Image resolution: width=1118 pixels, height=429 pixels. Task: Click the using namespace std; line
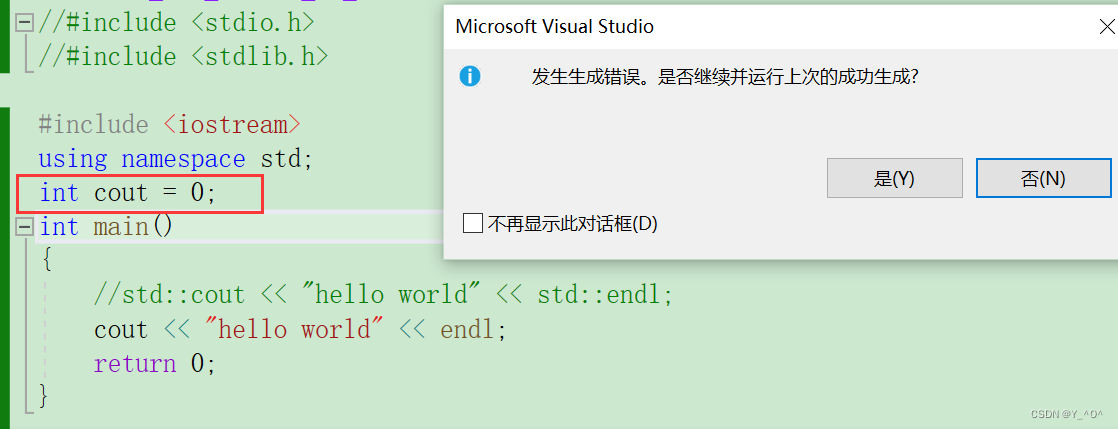175,159
